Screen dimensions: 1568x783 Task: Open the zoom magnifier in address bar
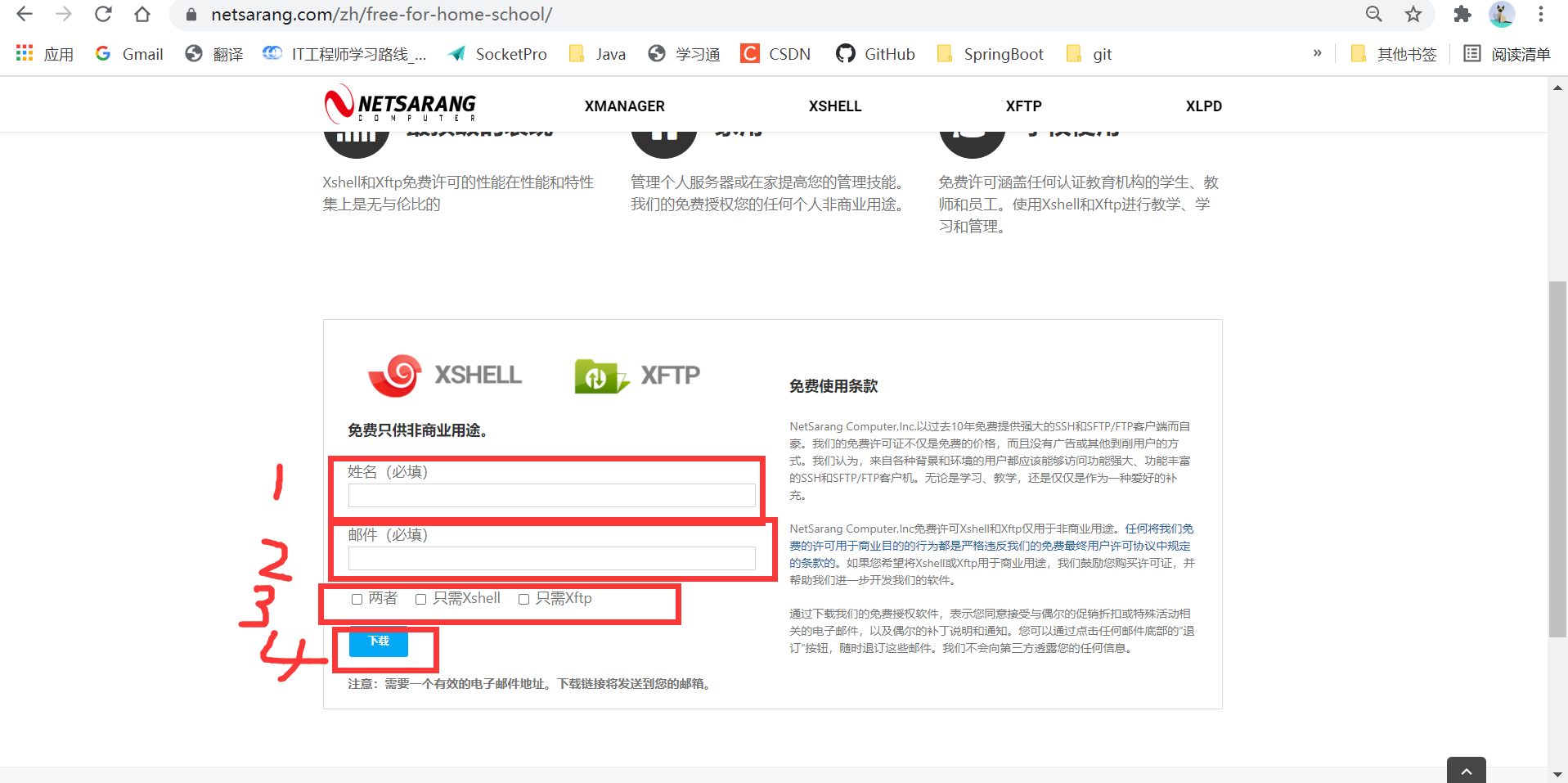tap(1374, 14)
